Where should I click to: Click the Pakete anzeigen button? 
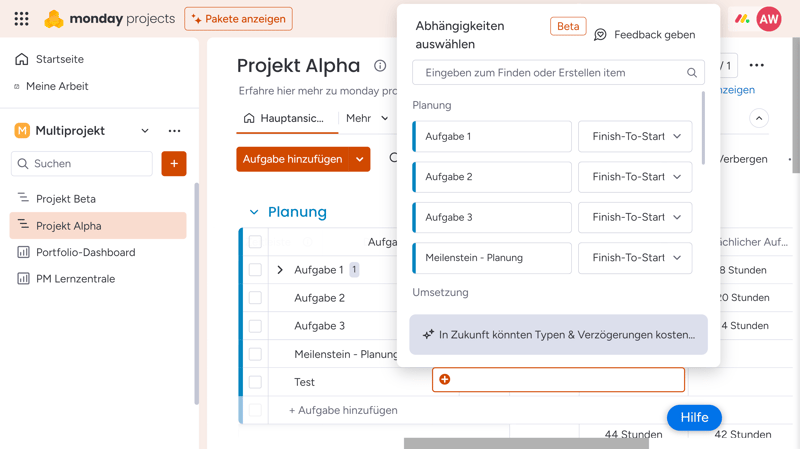(238, 19)
